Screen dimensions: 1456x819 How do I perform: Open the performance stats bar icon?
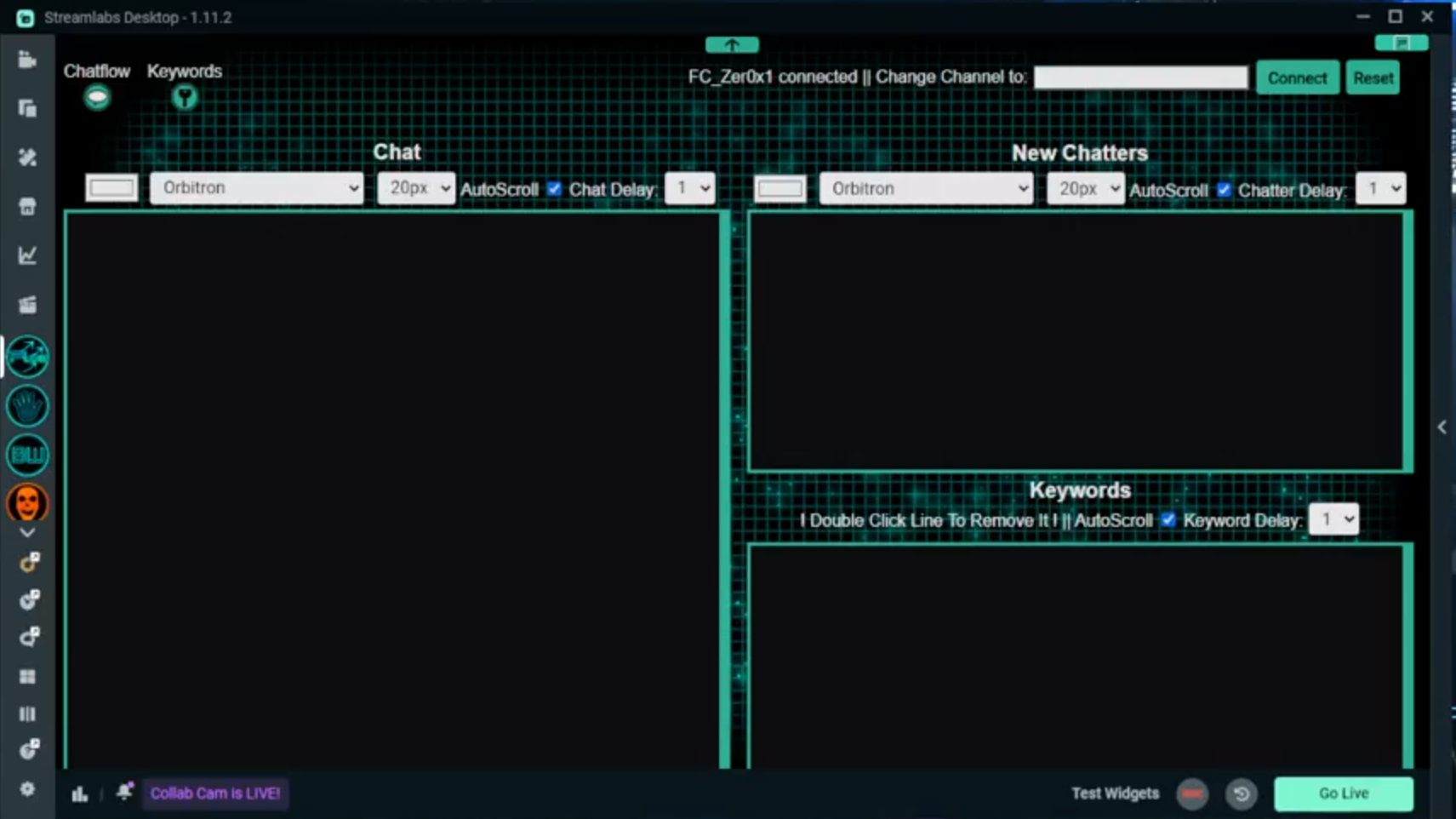coord(80,793)
